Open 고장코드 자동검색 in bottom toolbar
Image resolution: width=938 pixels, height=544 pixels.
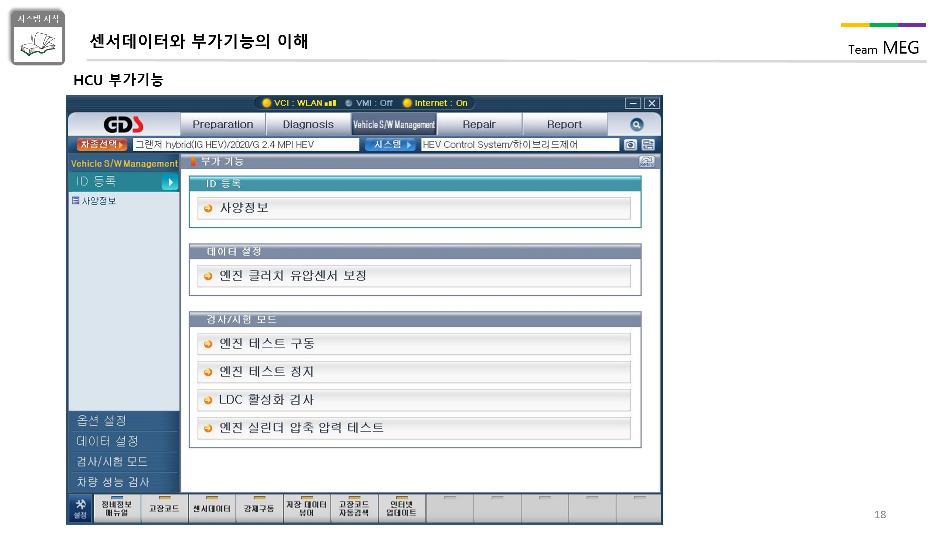354,509
